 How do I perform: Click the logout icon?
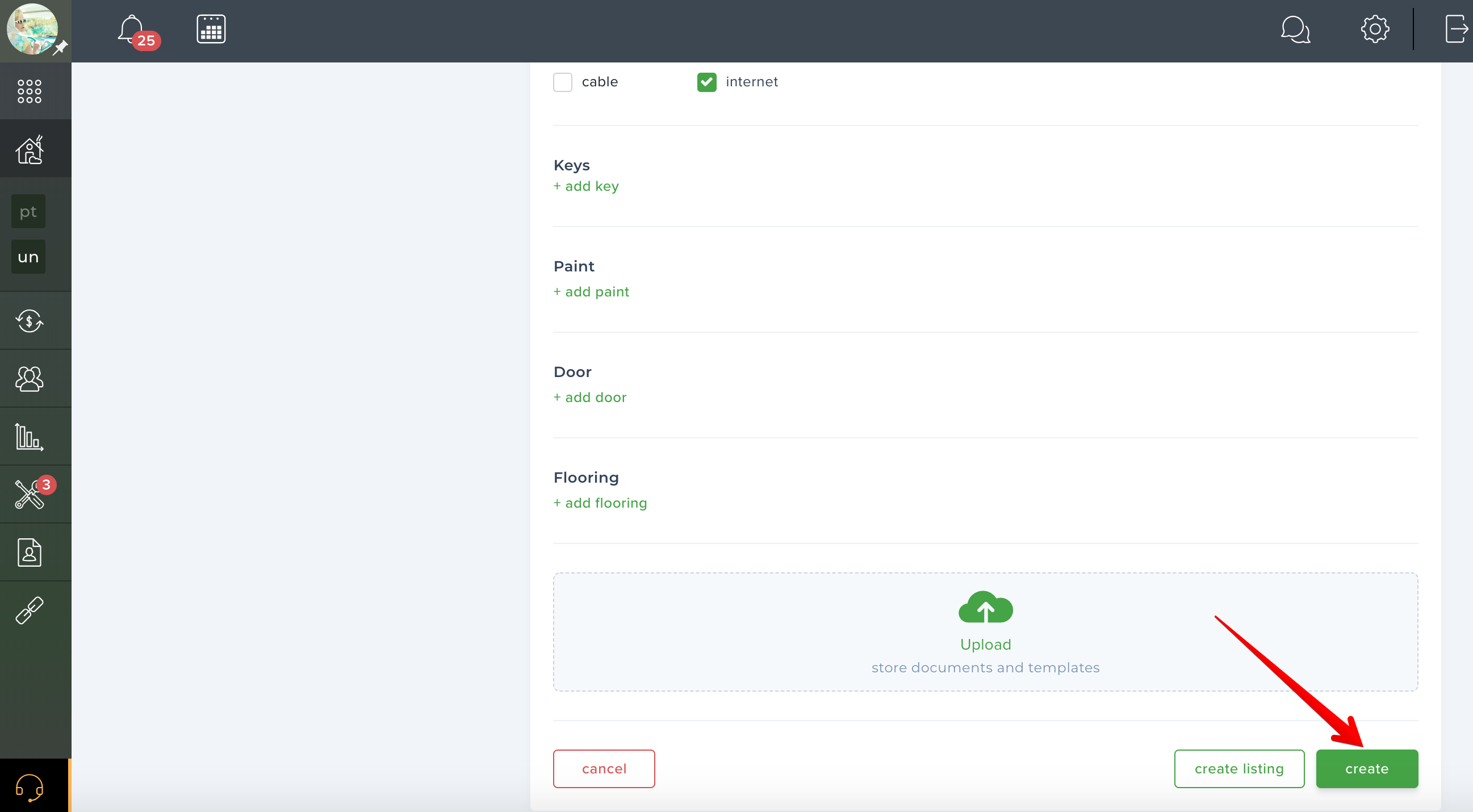(1457, 29)
